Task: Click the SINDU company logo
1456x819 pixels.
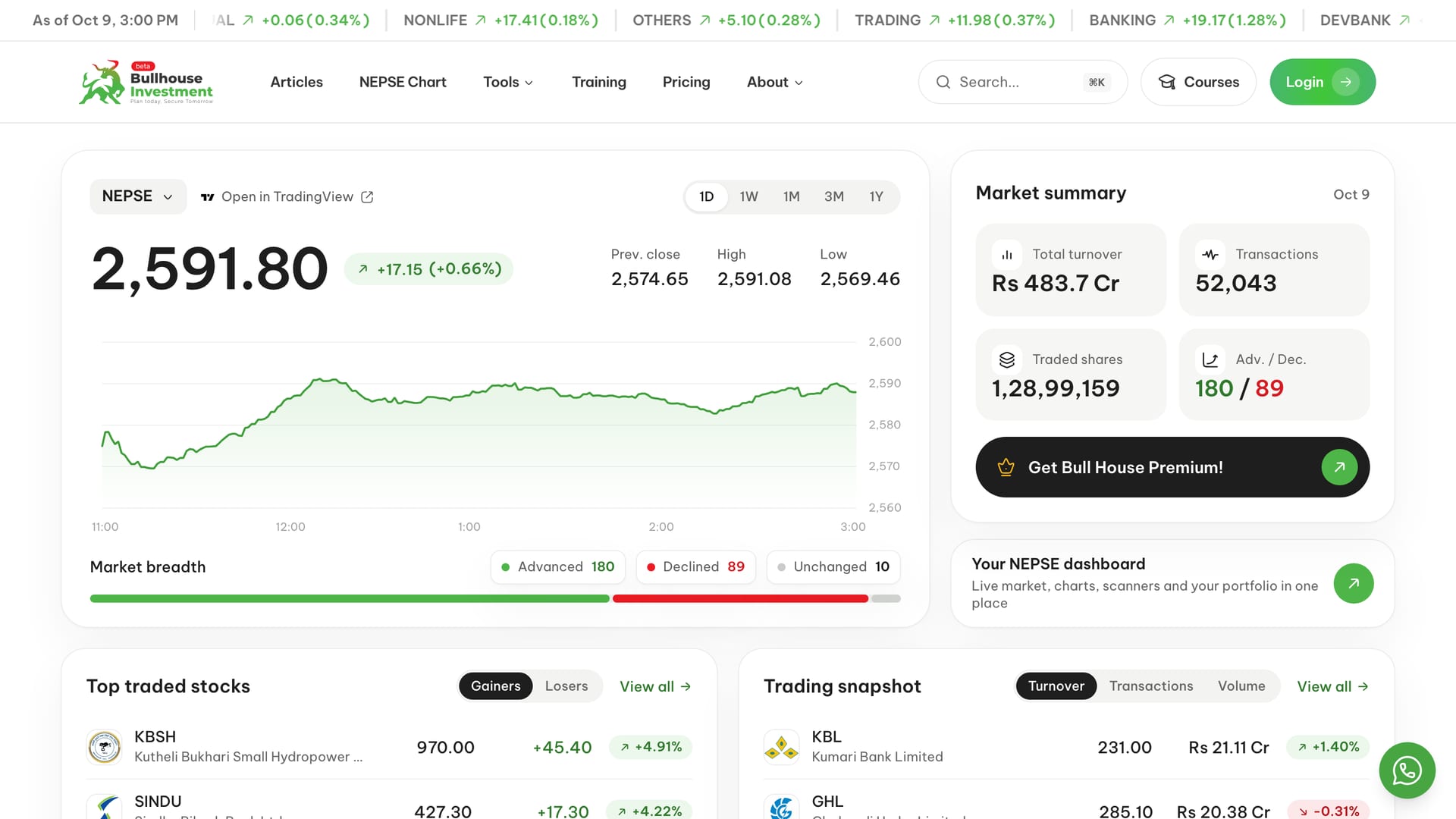Action: 105,807
